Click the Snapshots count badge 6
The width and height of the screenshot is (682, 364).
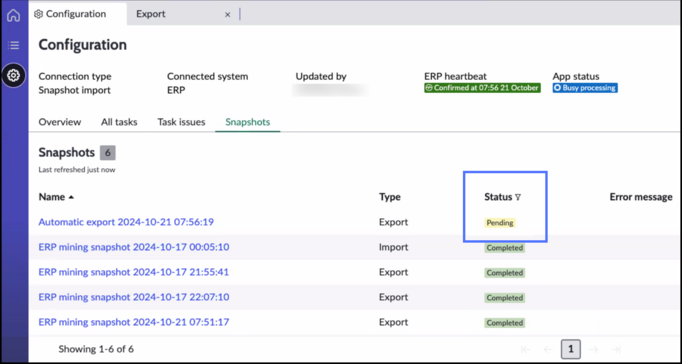(x=108, y=153)
